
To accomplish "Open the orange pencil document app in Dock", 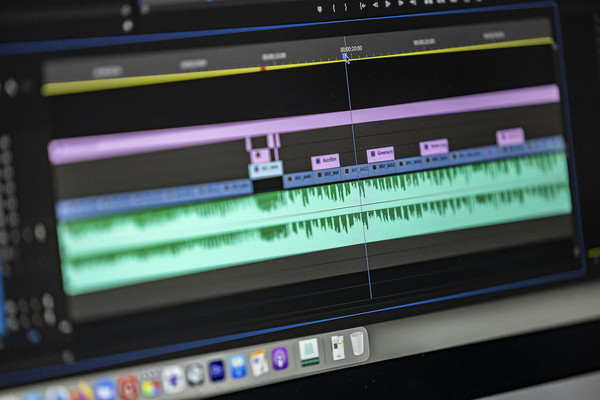I will coord(258,362).
